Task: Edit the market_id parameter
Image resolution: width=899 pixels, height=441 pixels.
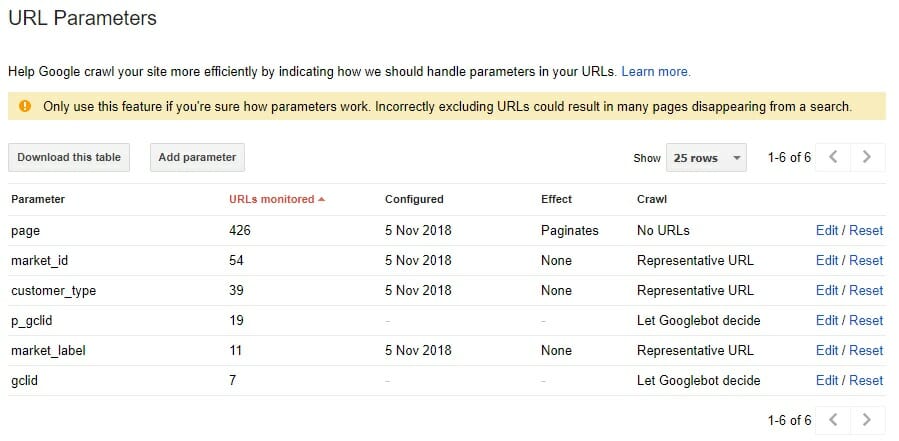Action: pyautogui.click(x=827, y=260)
